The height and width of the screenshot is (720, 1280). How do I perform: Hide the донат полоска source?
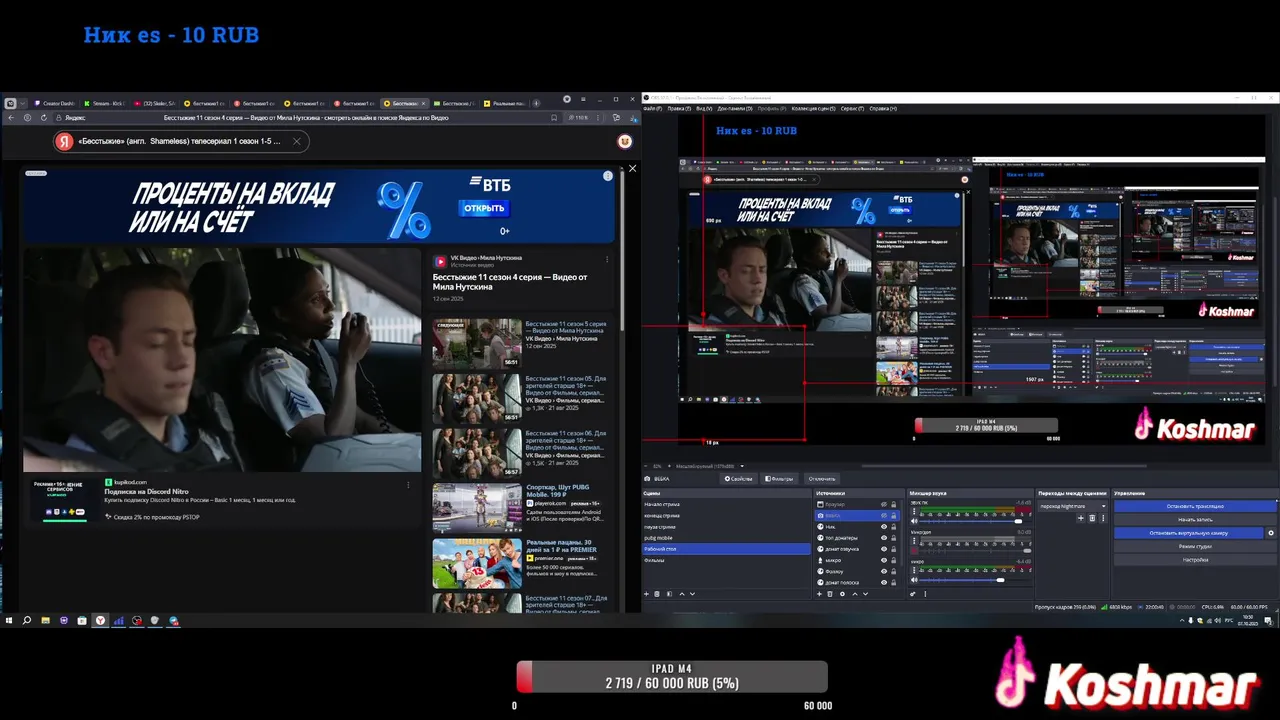point(884,582)
